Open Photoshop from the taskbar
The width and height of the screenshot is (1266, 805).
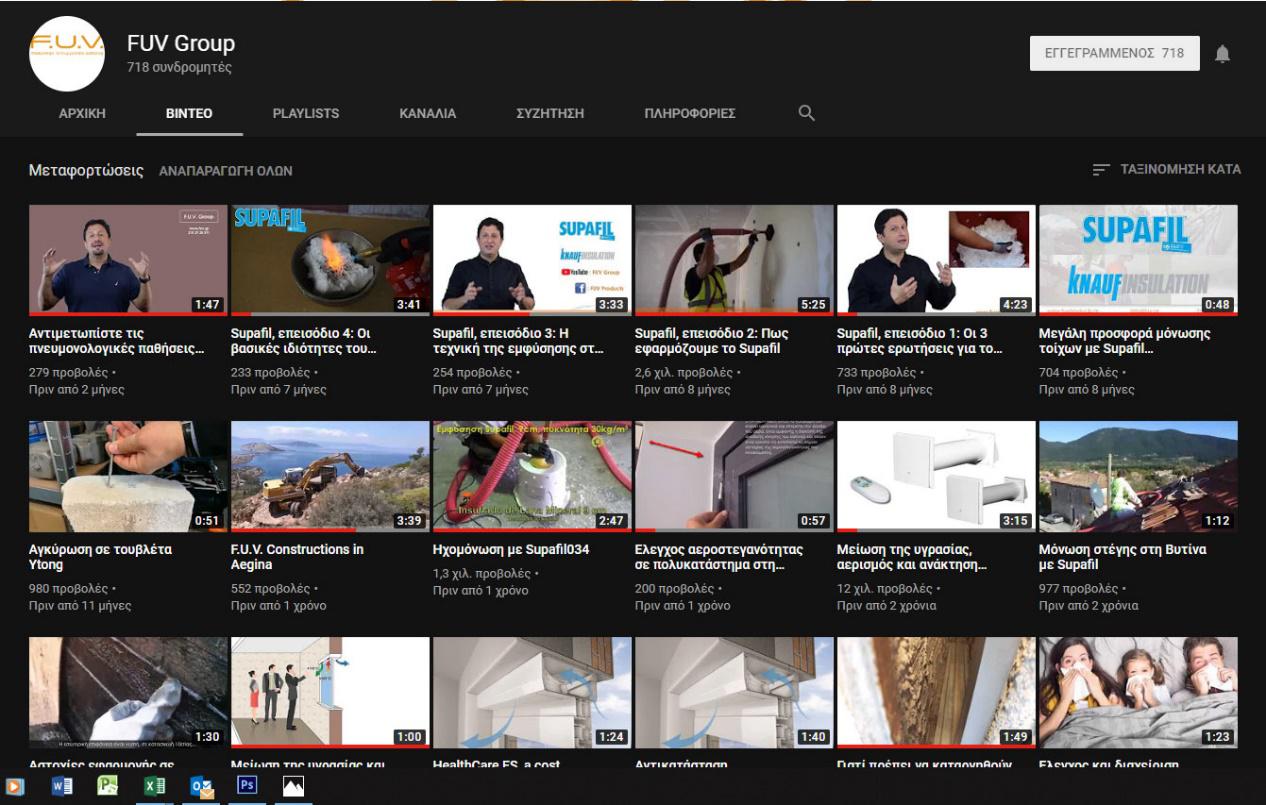247,786
